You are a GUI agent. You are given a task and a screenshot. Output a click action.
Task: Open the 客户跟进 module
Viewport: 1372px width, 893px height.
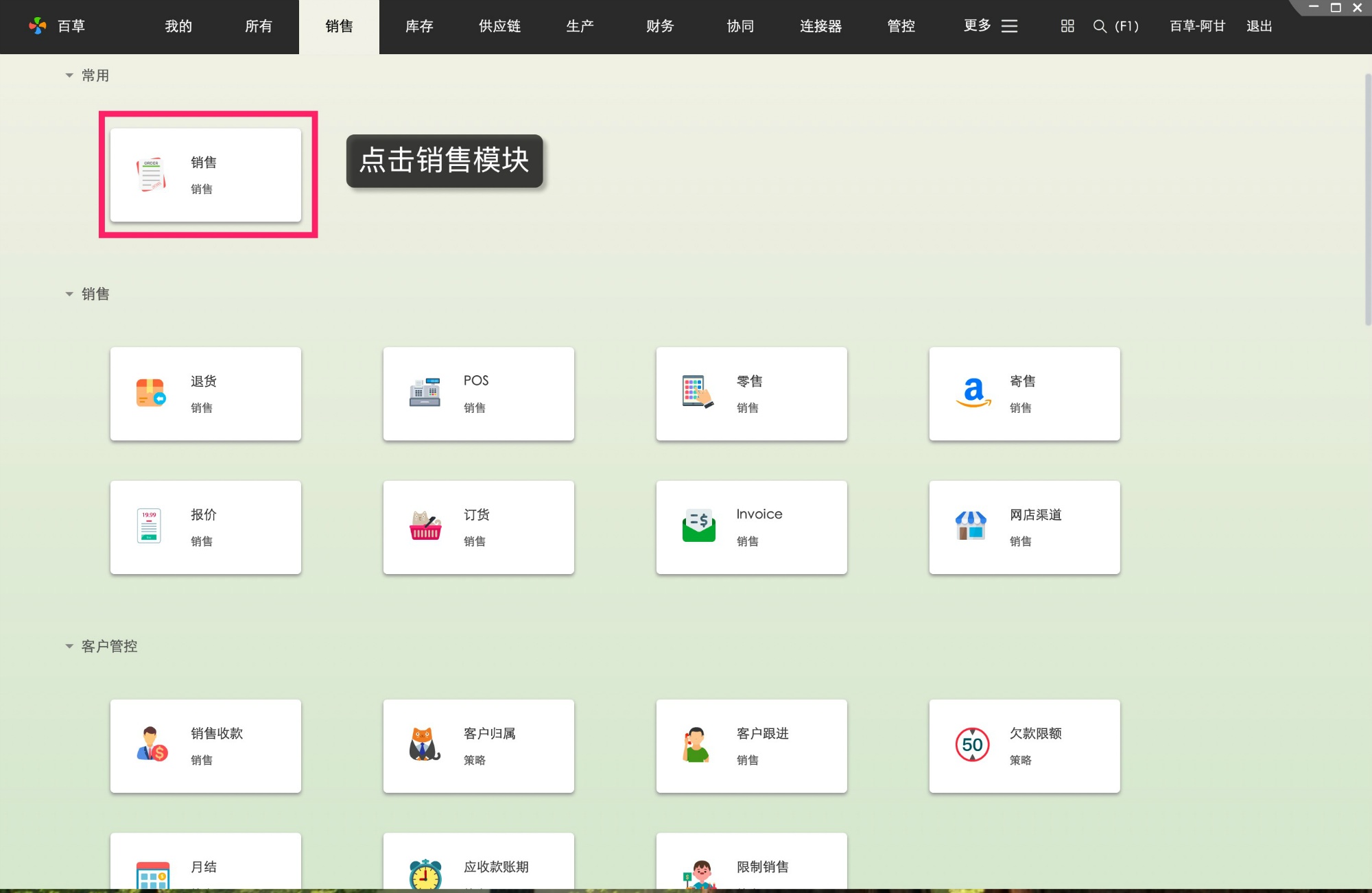point(751,746)
